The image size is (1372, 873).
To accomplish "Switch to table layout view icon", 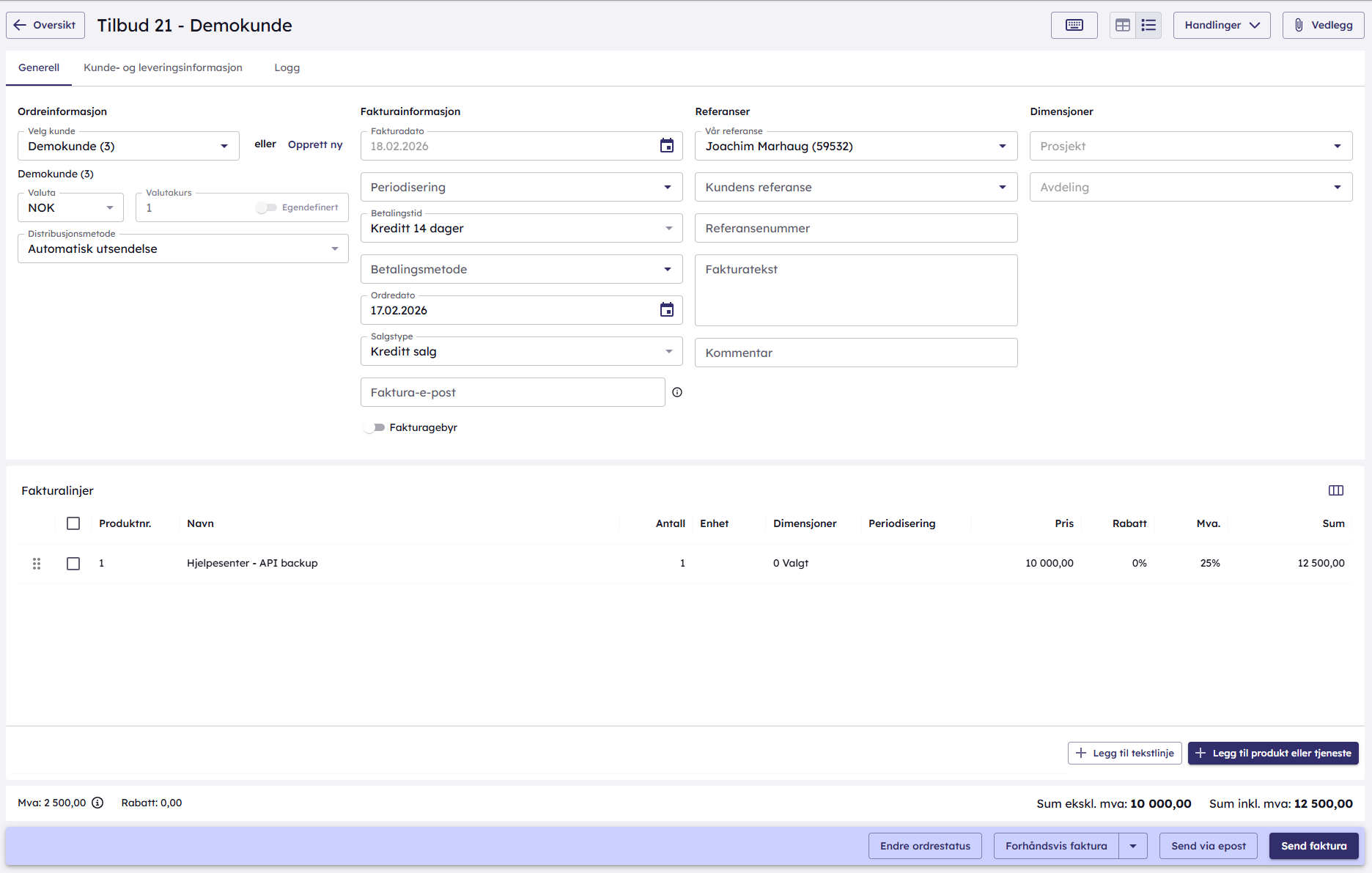I will point(1122,25).
